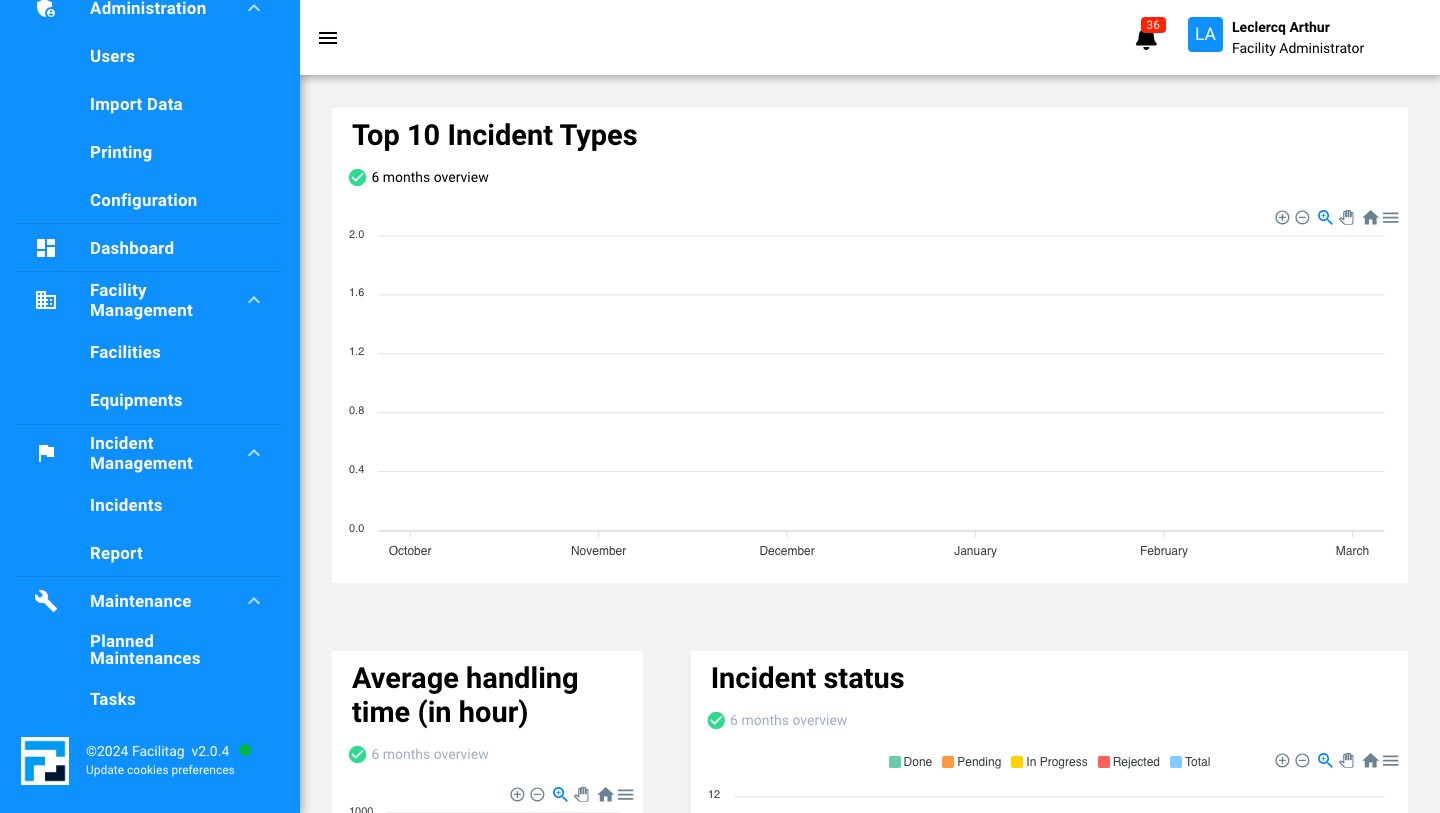Select panning tool on Top 10 Incident Types chart
Viewport: 1440px width, 813px height.
click(1347, 217)
